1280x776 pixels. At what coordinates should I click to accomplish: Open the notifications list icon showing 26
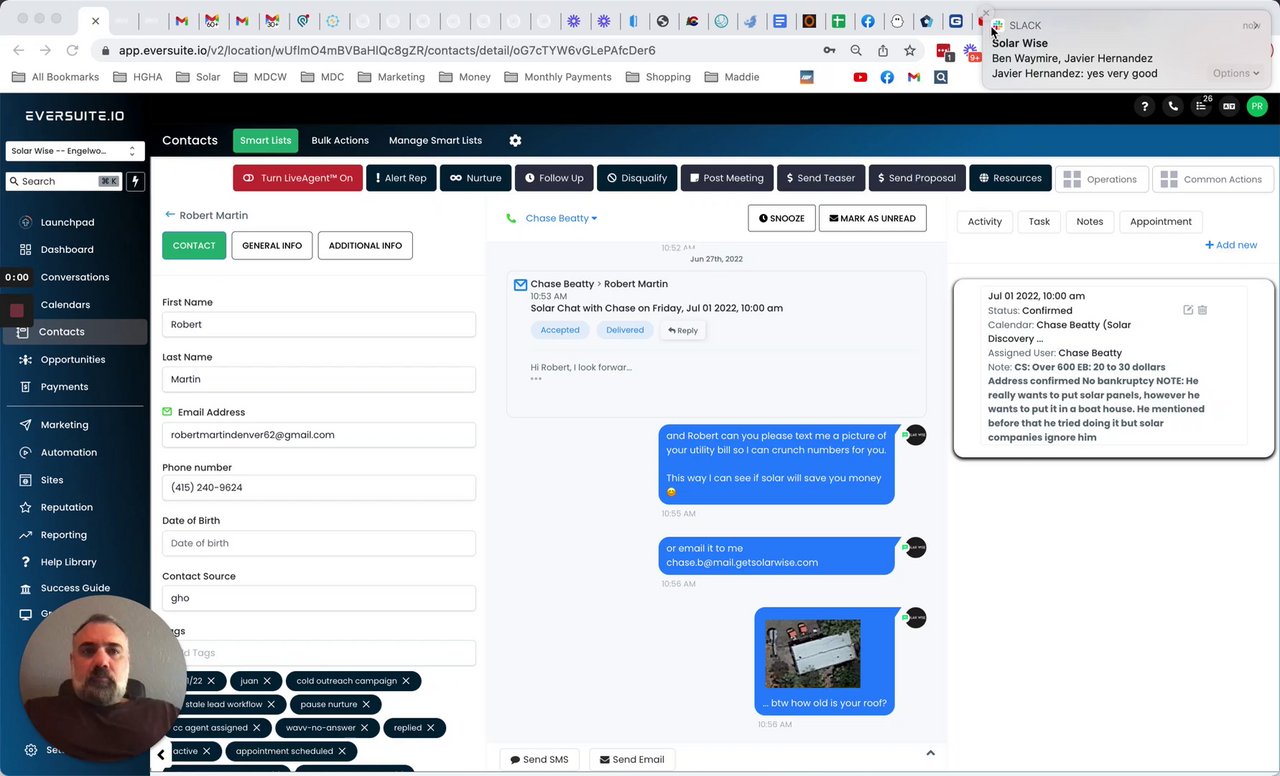click(x=1201, y=106)
